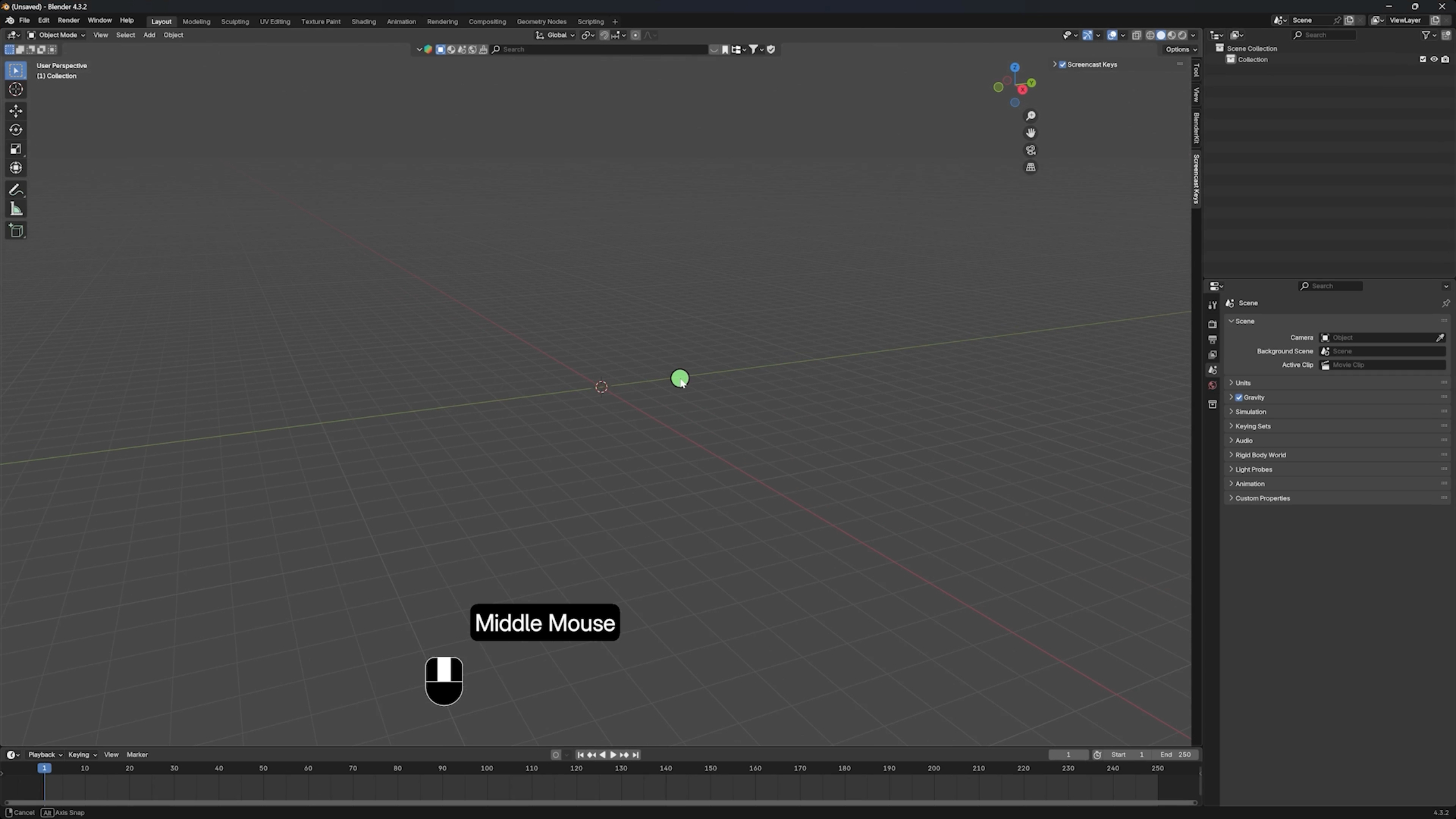Switch to the Shading workspace tab
1456x819 pixels.
coord(363,21)
